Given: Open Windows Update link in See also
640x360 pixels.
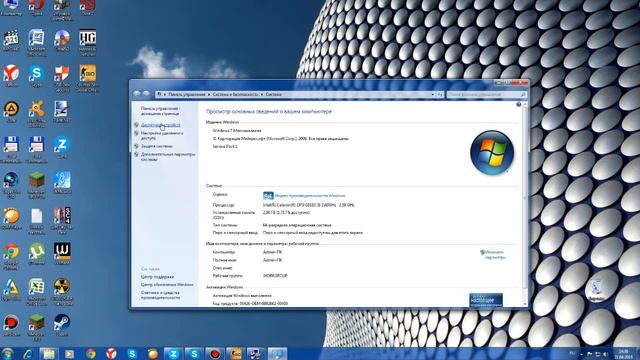Looking at the screenshot, I should [x=167, y=284].
